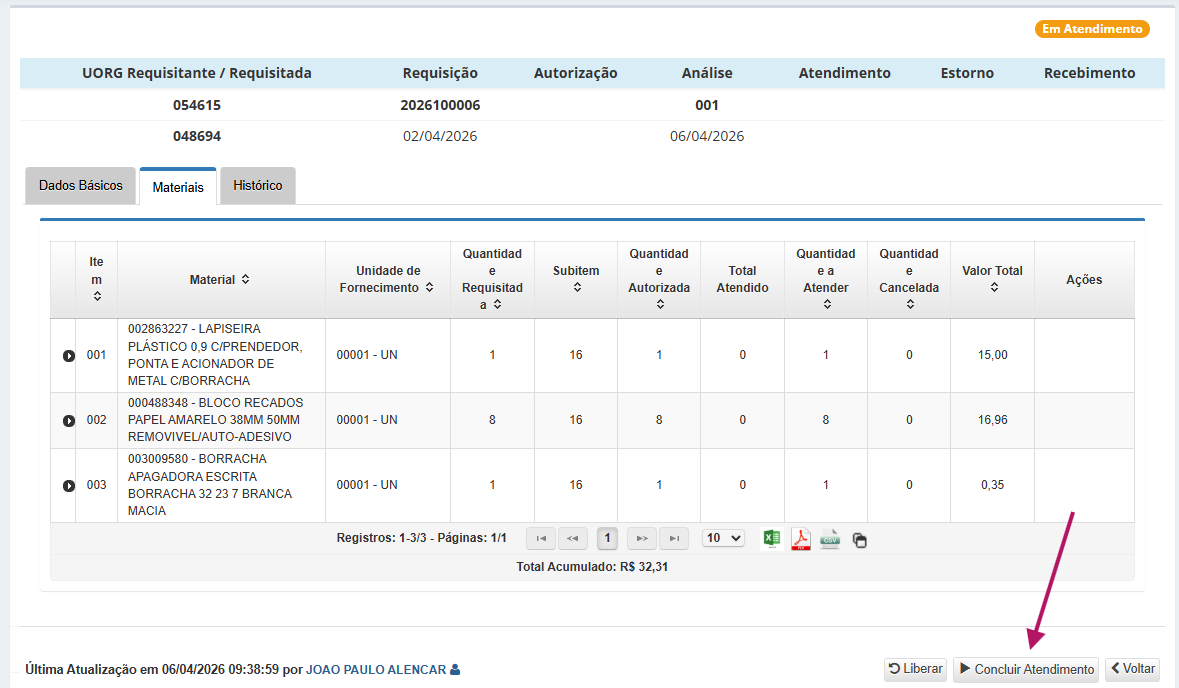Image resolution: width=1179 pixels, height=688 pixels.
Task: Open the rows-per-page dropdown
Action: (723, 538)
